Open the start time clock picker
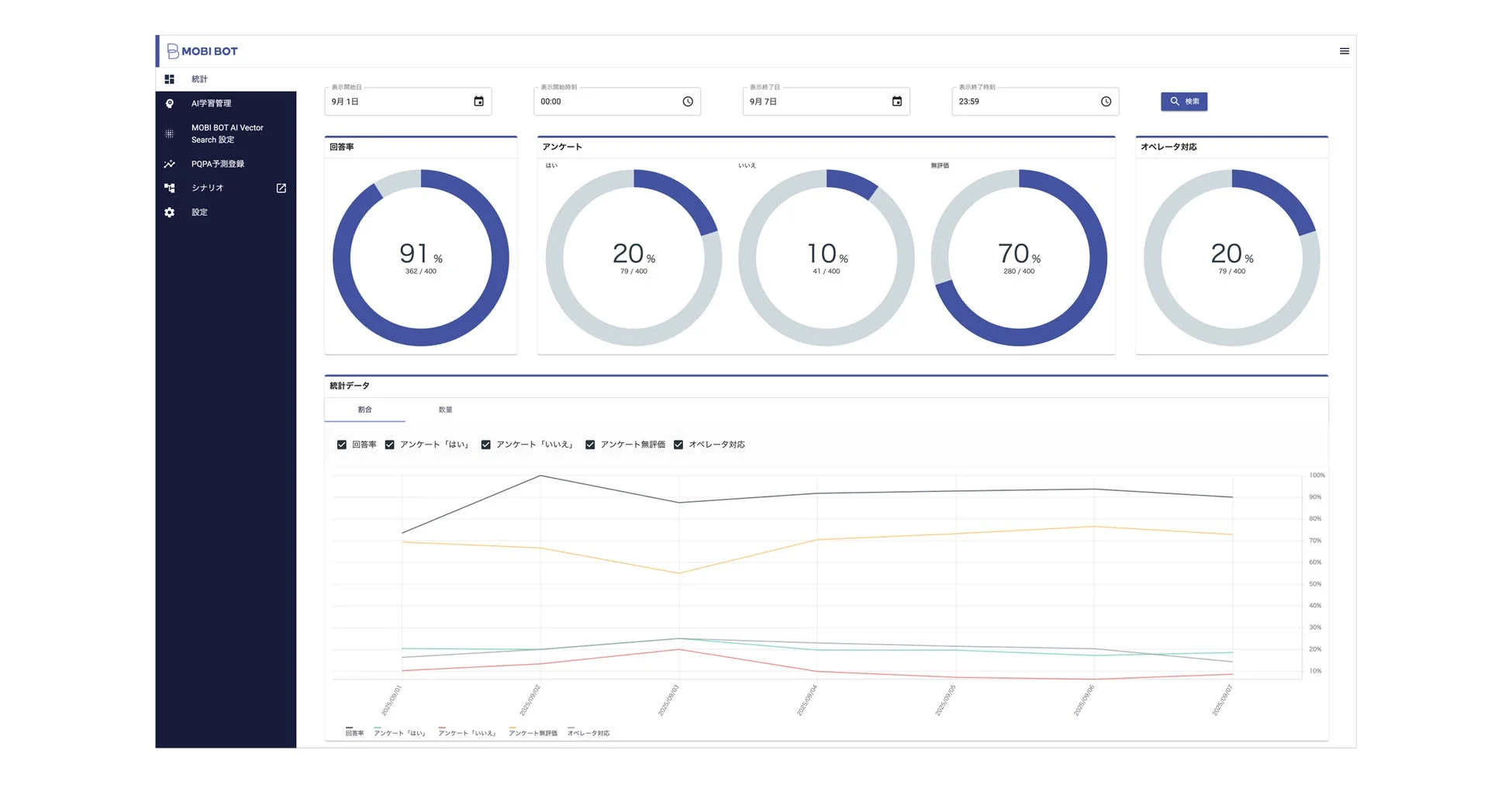 pos(688,102)
